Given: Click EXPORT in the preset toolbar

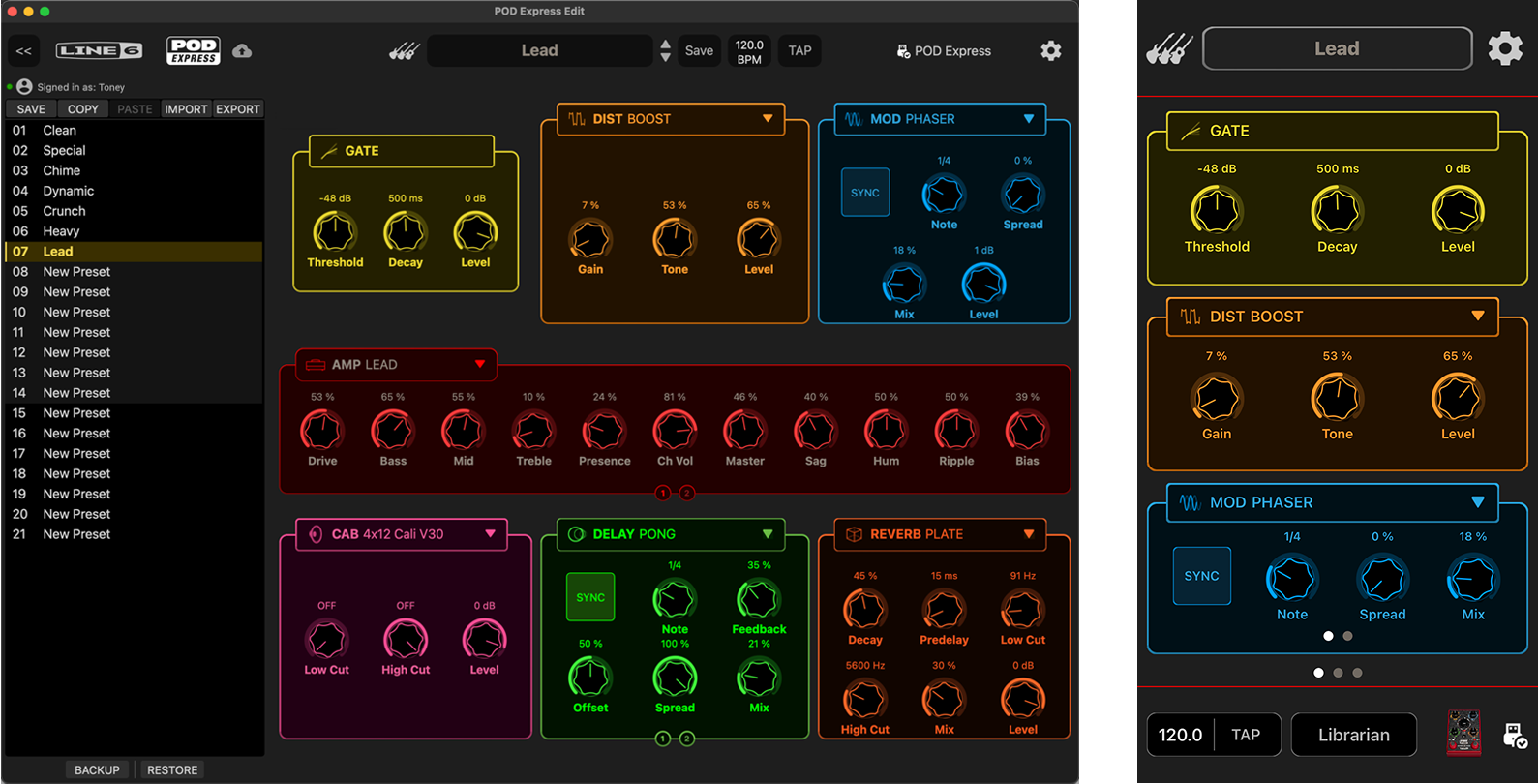Looking at the screenshot, I should pos(238,109).
